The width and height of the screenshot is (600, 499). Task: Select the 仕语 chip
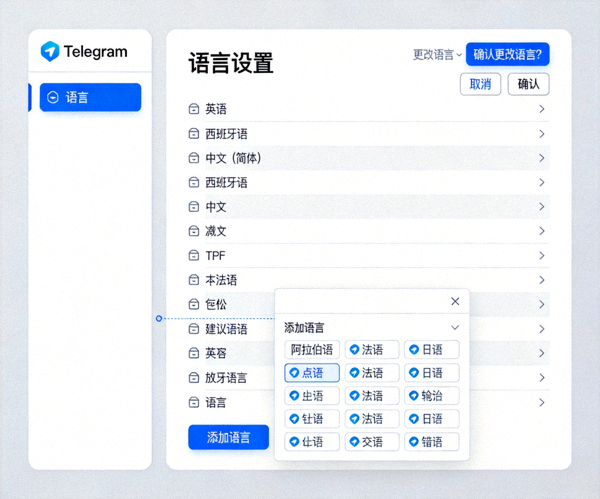[x=312, y=442]
